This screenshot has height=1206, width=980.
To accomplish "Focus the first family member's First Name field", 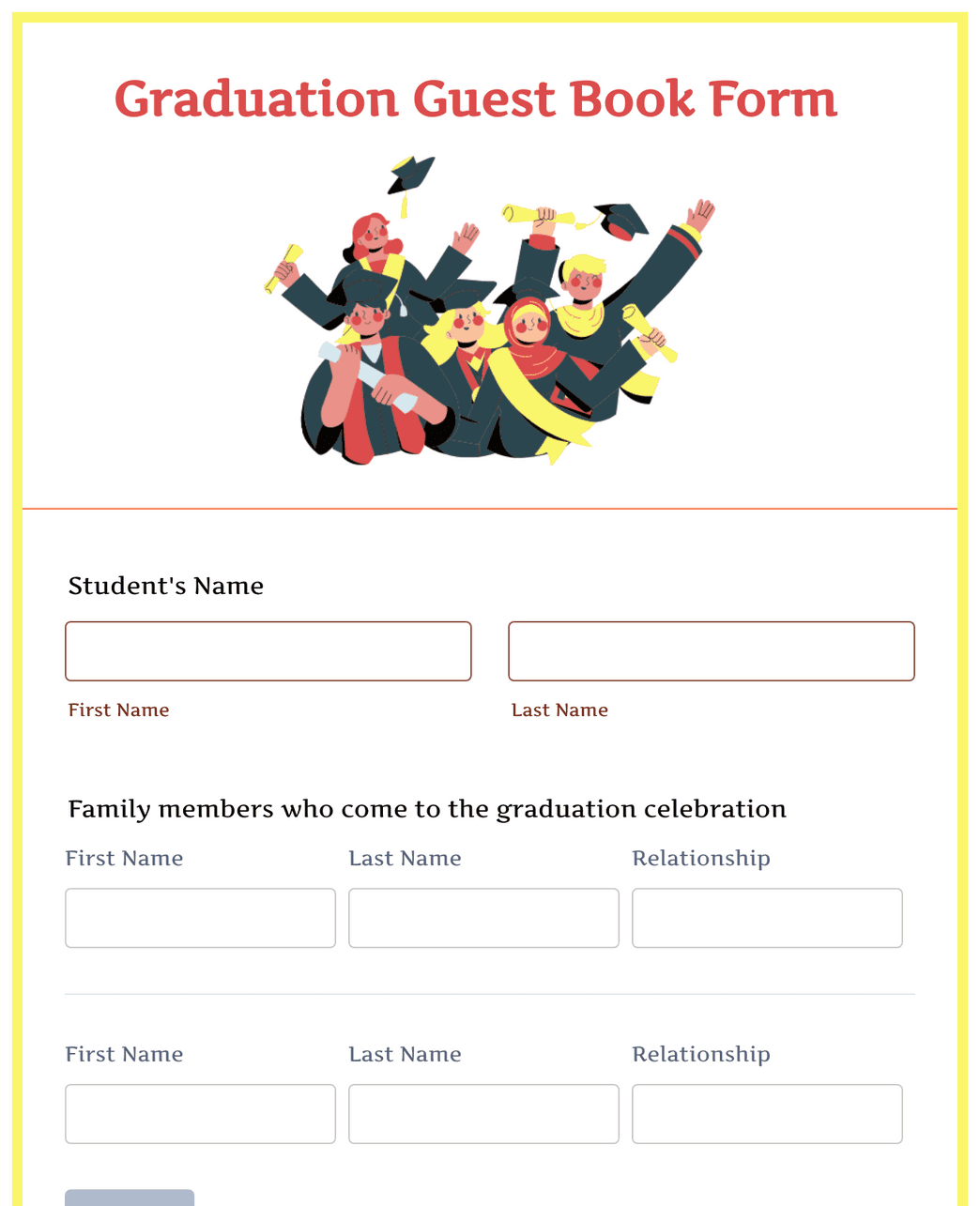I will [200, 918].
